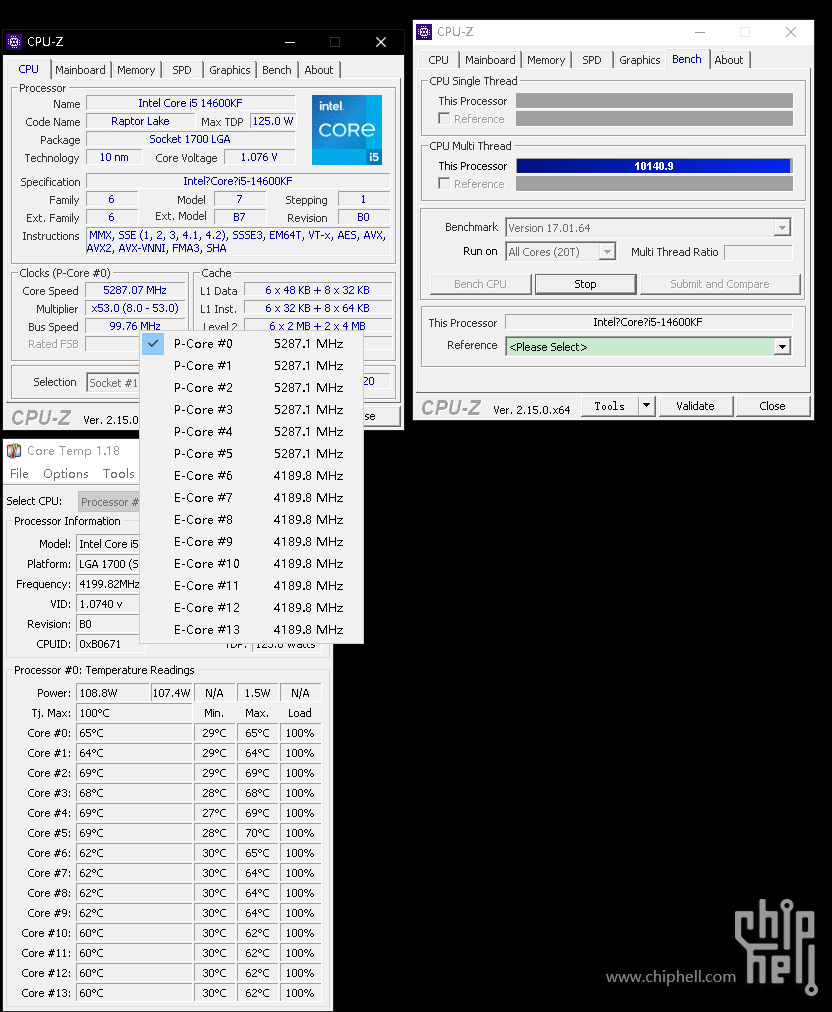
Task: Select P-Core #5 in the core list
Action: [x=252, y=454]
